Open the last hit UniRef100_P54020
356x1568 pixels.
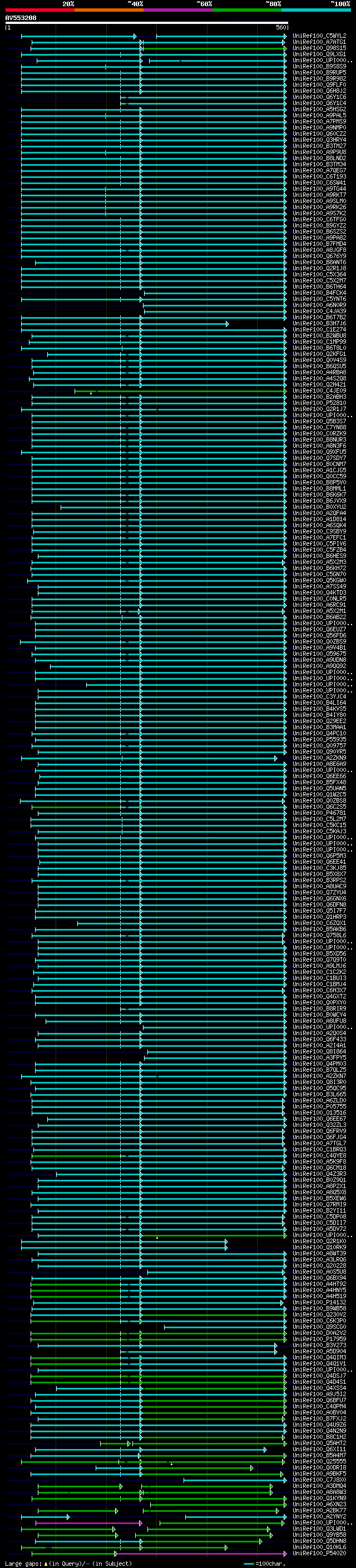[319, 1553]
